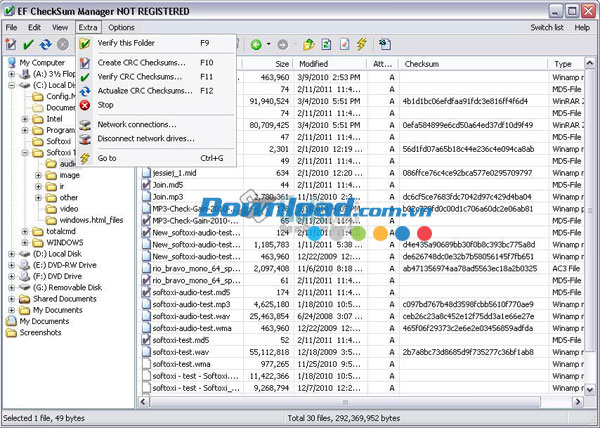Click the green Back arrow toolbar button
Viewport: 600px width, 428px height.
tap(256, 45)
